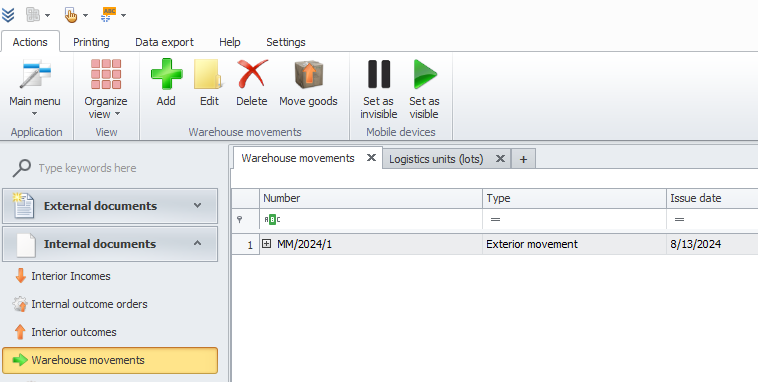Screen dimensions: 758x382
Task: Sort by the Number column header
Action: 371,198
